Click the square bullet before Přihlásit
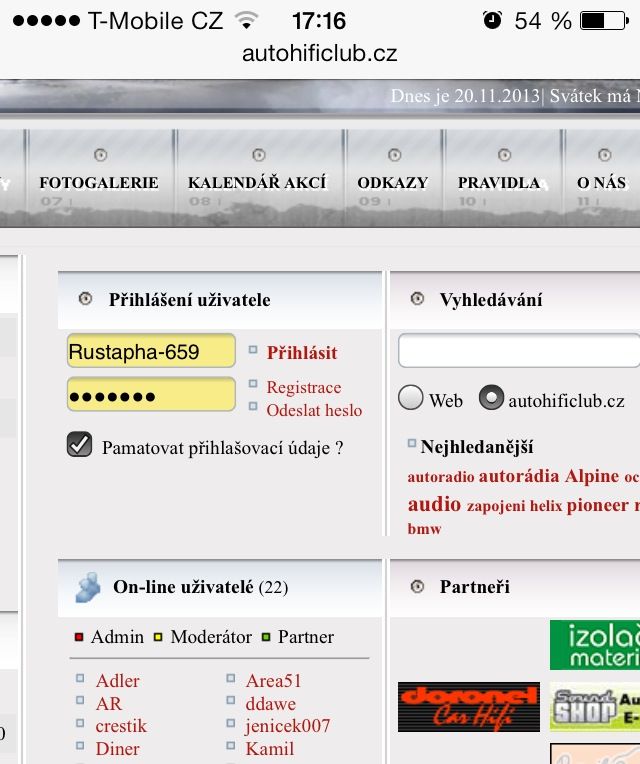This screenshot has height=764, width=640. pyautogui.click(x=253, y=349)
